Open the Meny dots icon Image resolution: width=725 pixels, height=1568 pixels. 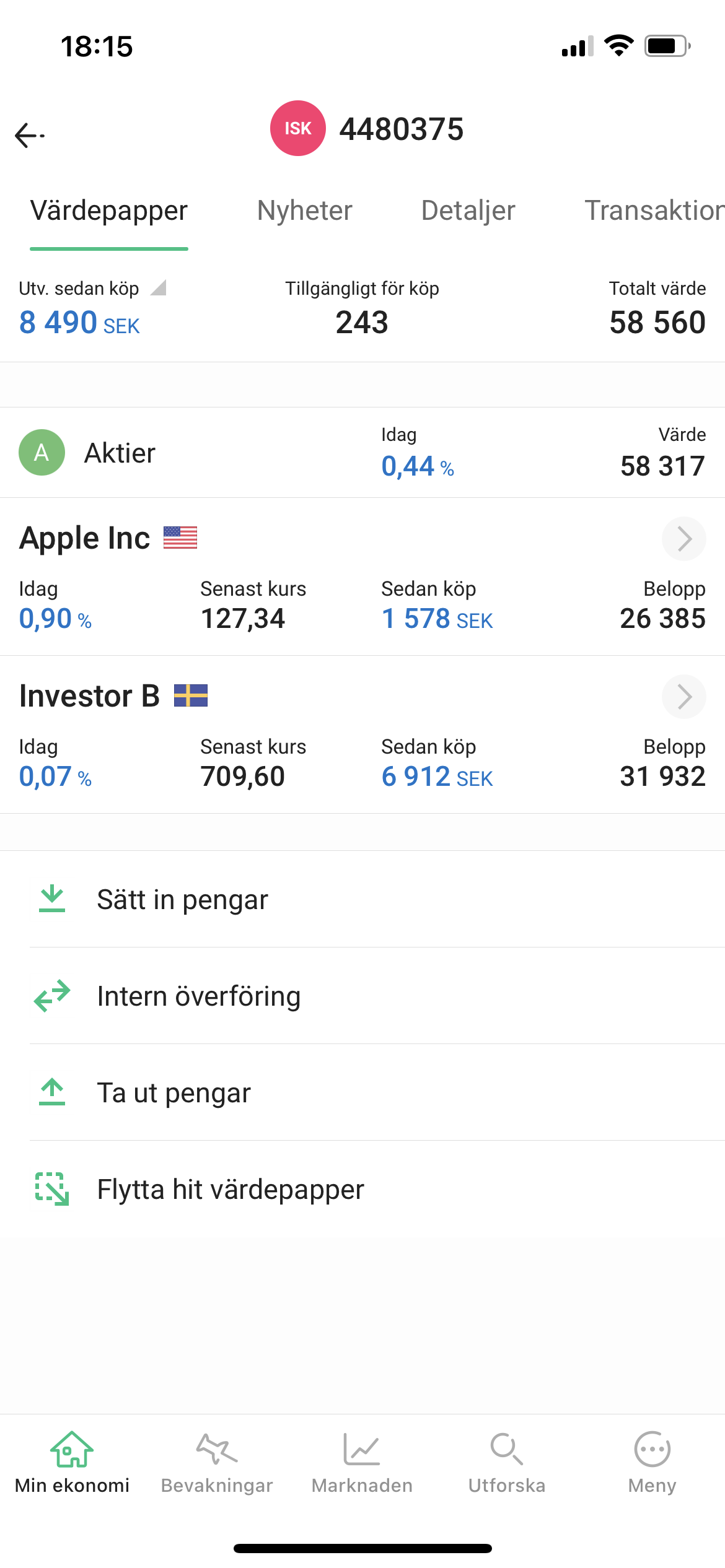(x=652, y=1449)
